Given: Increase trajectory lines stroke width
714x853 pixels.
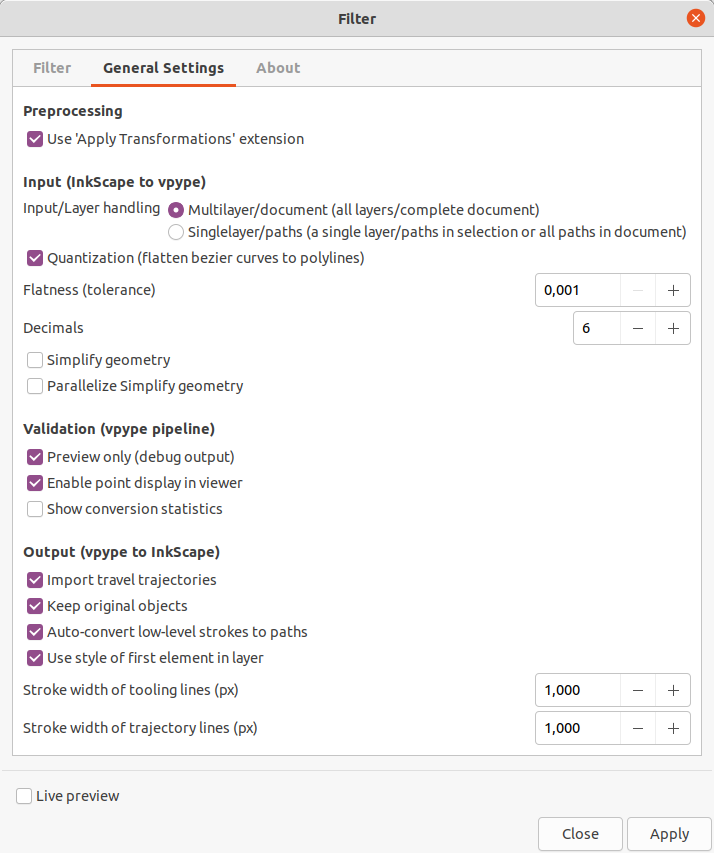Looking at the screenshot, I should 673,728.
